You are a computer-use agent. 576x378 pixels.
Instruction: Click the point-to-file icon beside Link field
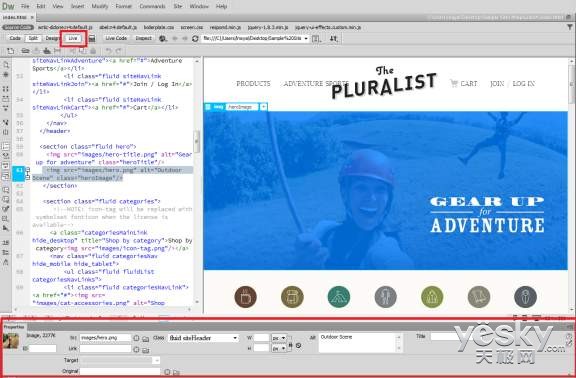[x=136, y=349]
